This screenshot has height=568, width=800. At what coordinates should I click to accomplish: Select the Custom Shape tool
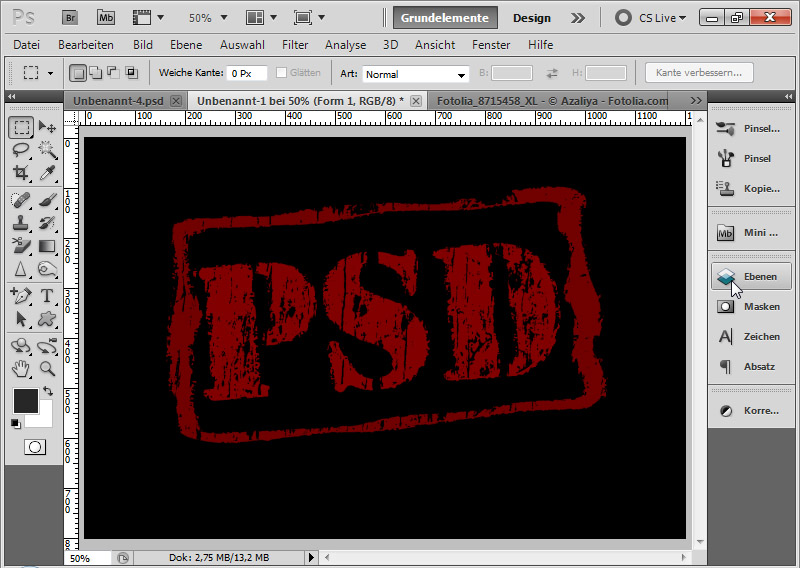[47, 319]
